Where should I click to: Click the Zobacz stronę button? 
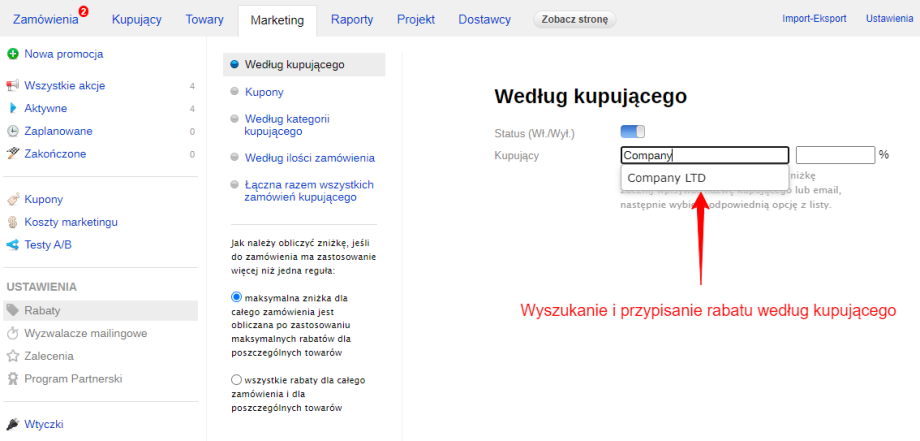pos(573,19)
